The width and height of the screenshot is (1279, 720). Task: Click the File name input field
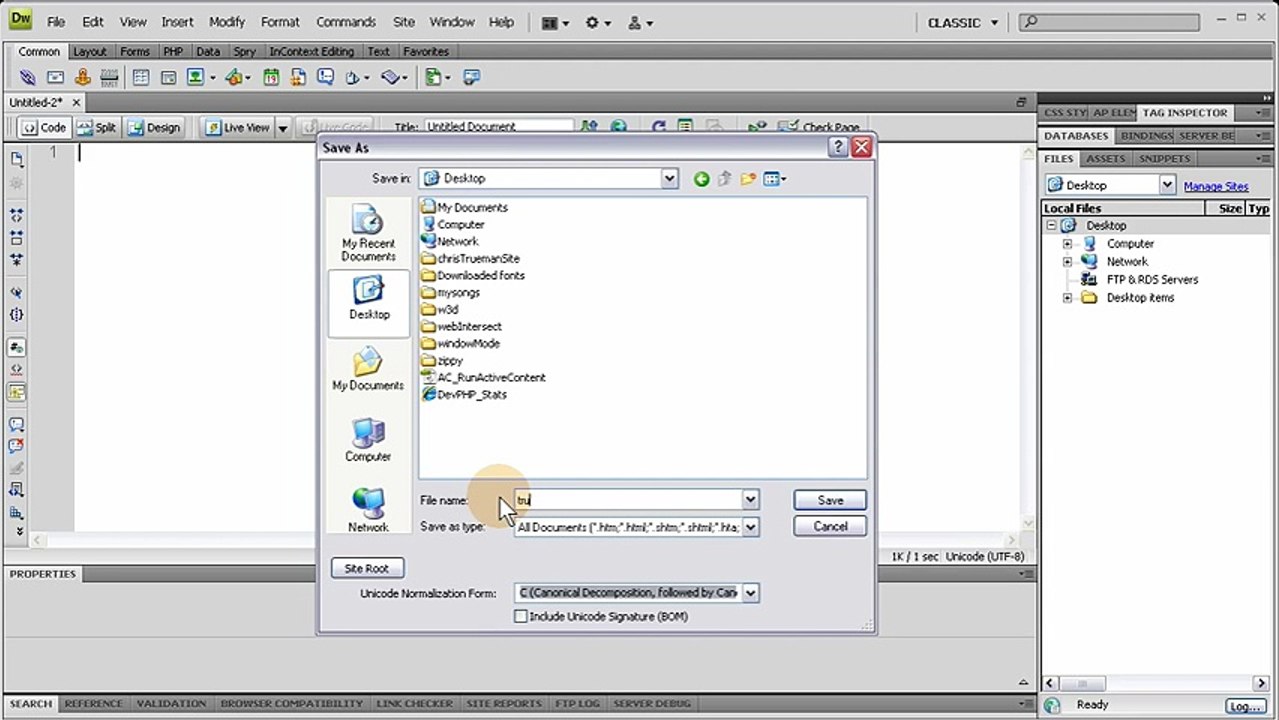pos(628,500)
